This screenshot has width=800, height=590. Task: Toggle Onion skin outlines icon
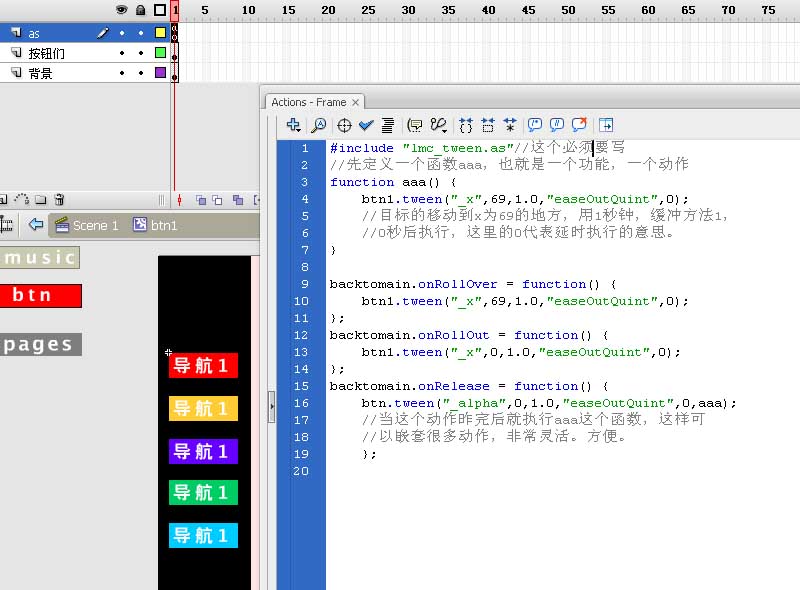[218, 200]
